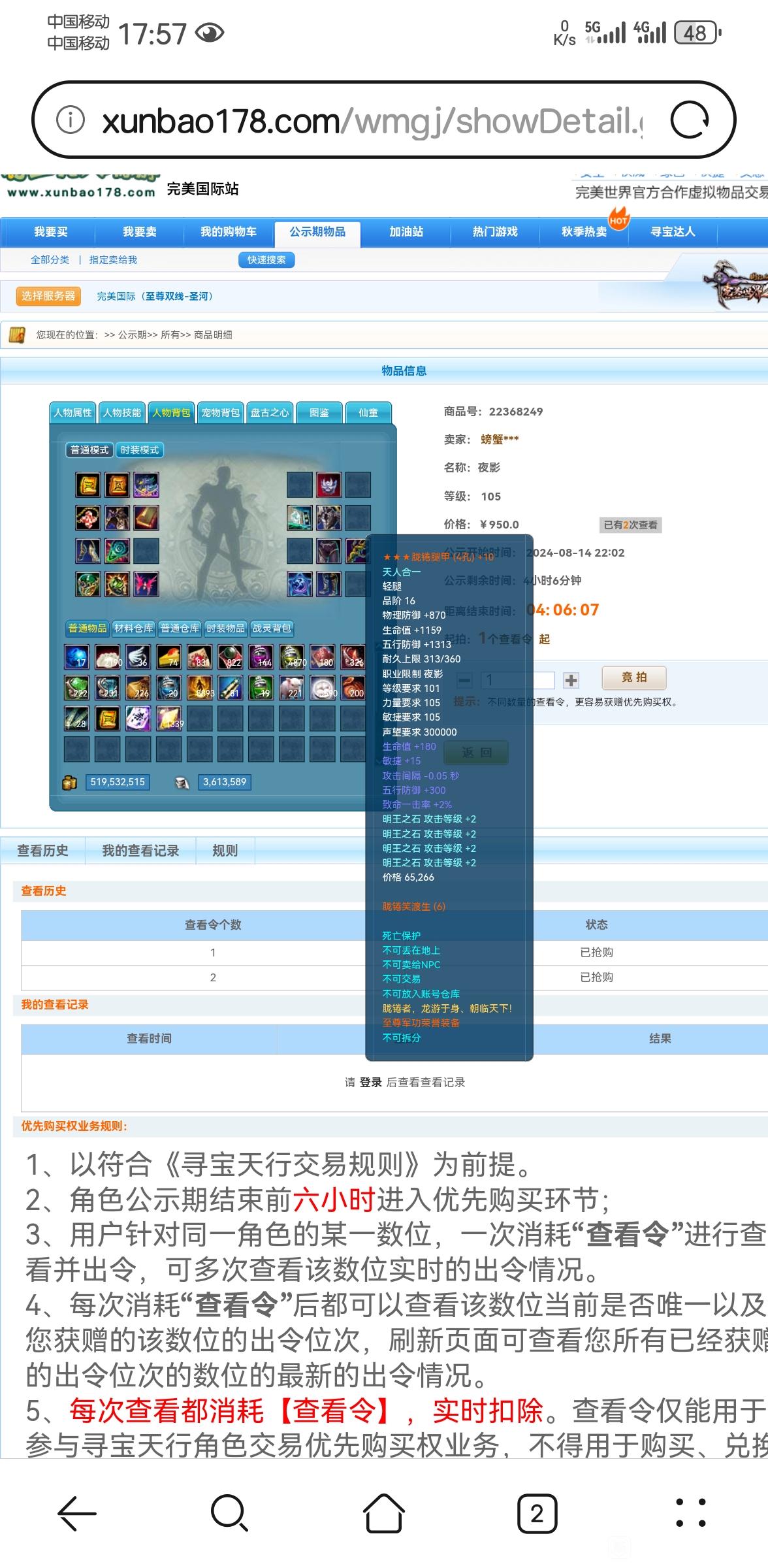The image size is (768, 1568).
Task: Select the cake slice item with count 74
Action: (168, 656)
